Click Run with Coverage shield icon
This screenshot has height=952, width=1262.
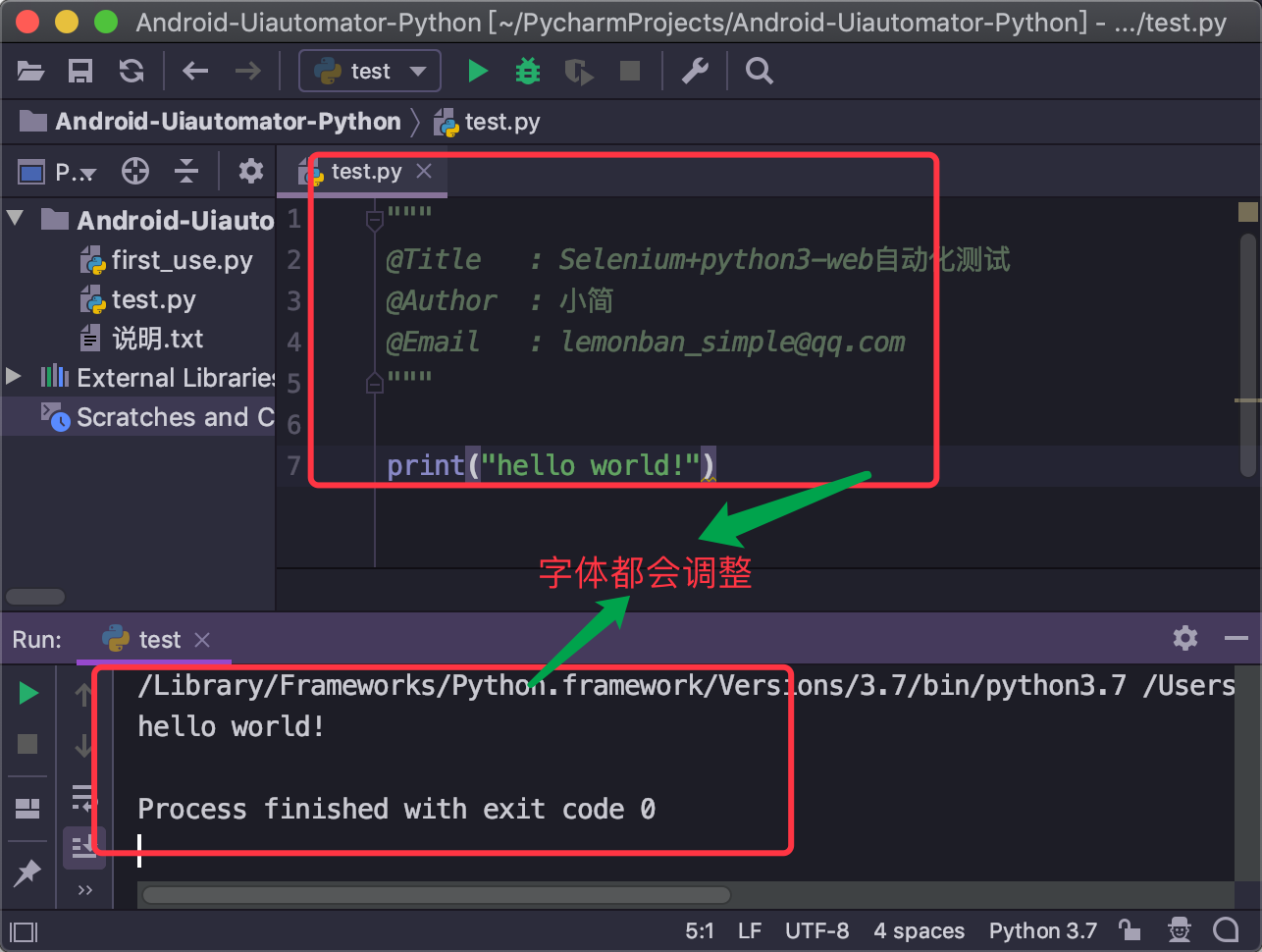579,71
